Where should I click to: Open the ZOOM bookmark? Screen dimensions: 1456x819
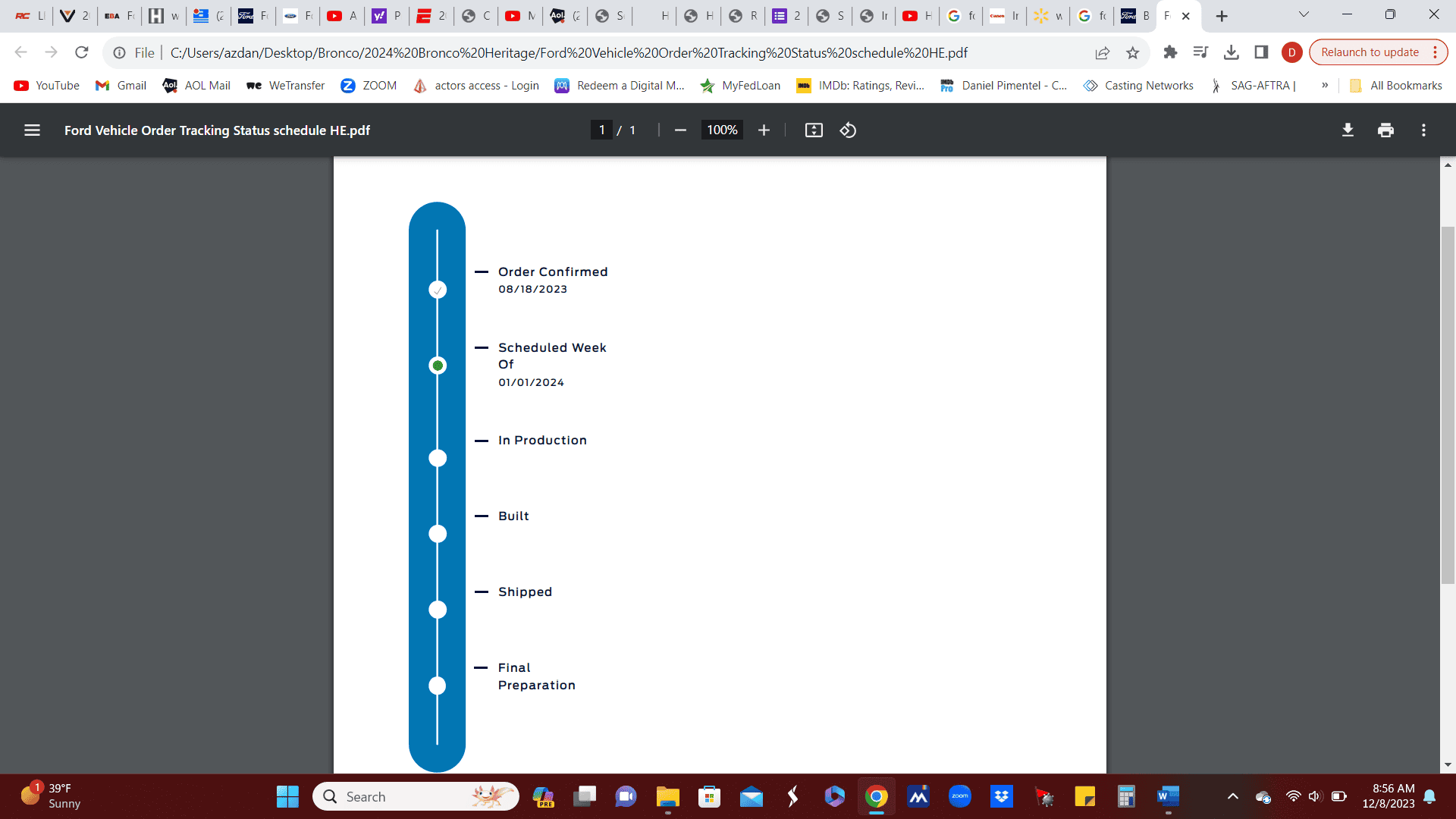click(x=369, y=86)
